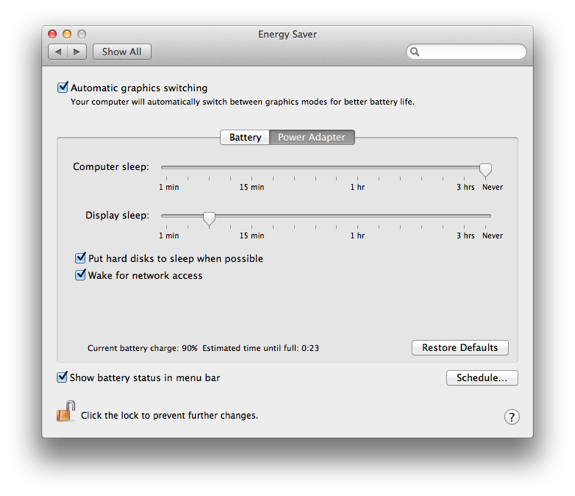
Task: Minimize window with the yellow button
Action: pyautogui.click(x=67, y=34)
